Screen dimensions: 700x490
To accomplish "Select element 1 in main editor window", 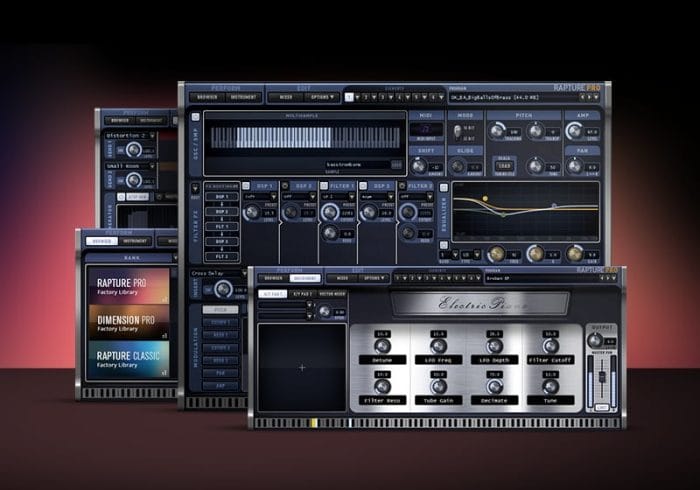I will 350,97.
